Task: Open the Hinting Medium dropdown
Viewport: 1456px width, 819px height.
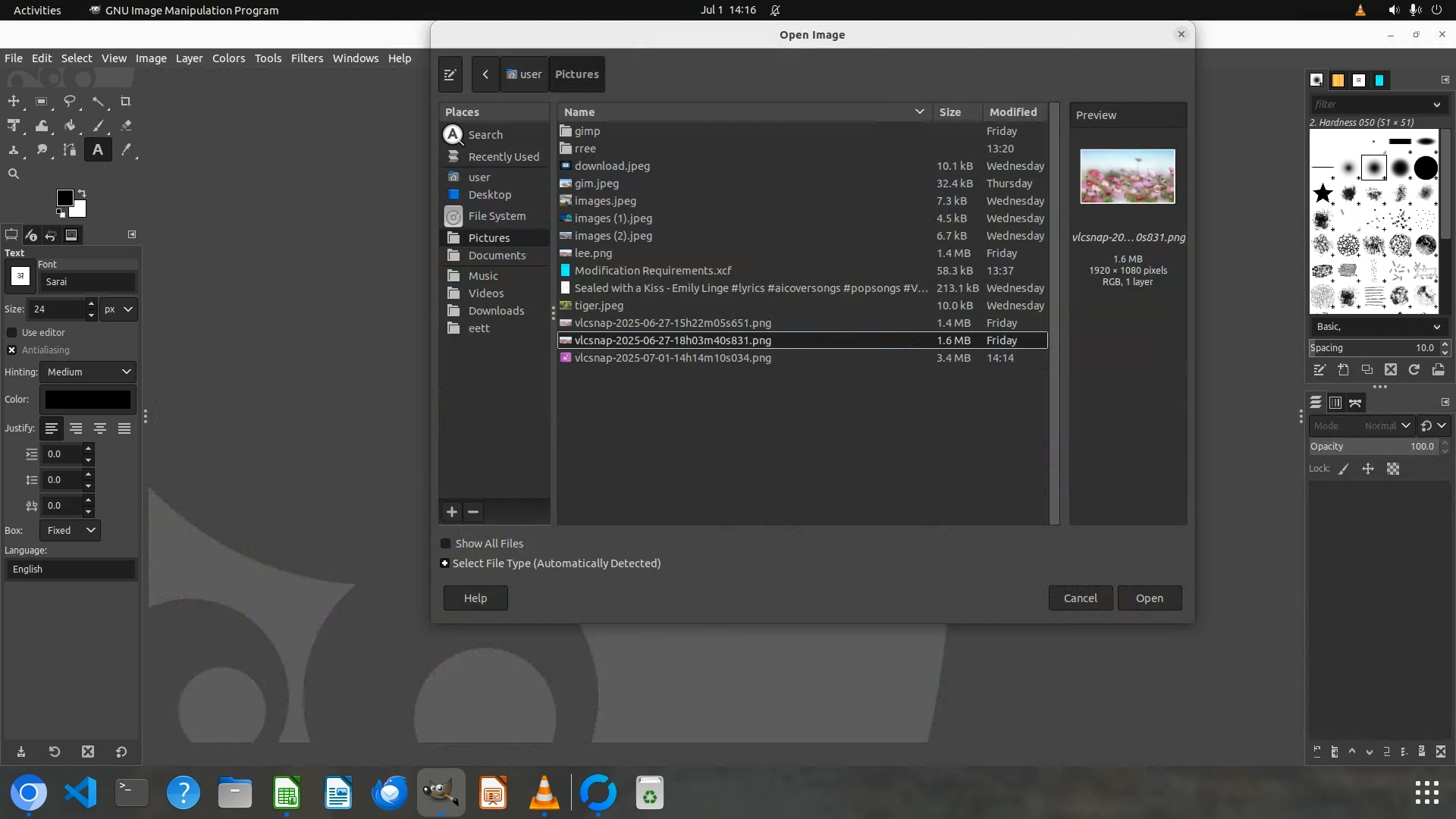Action: coord(88,372)
